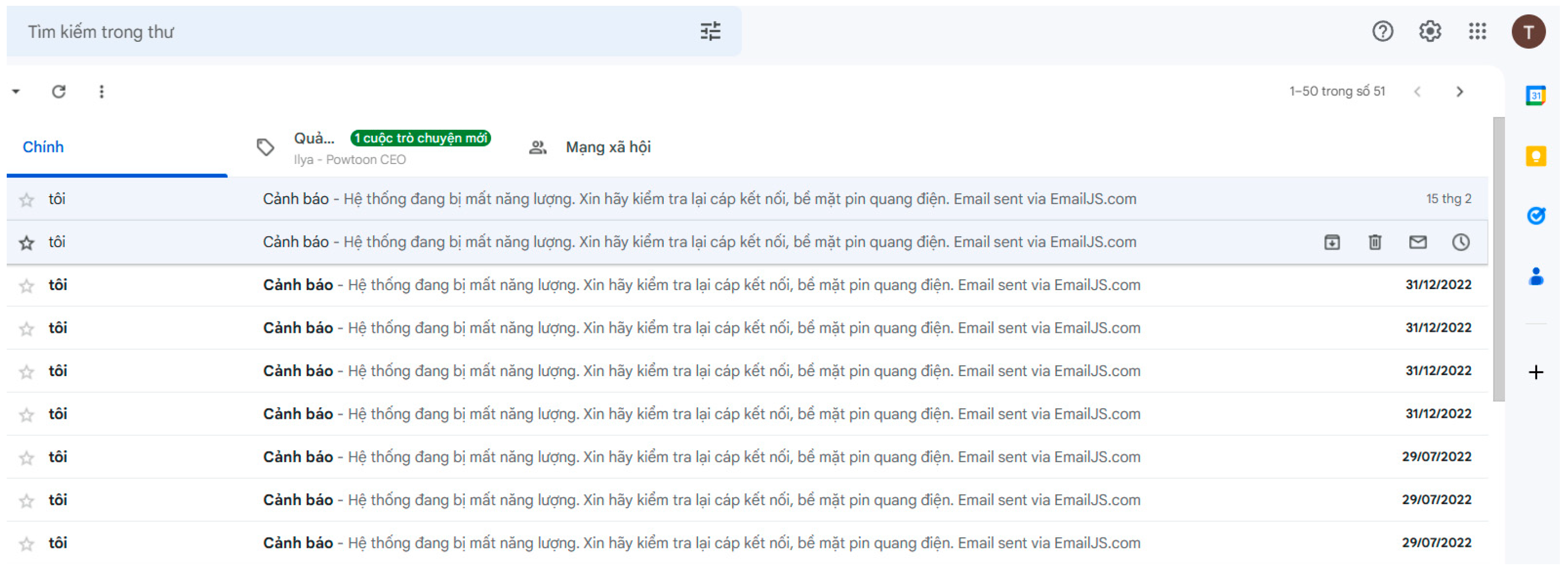The image size is (1568, 569).
Task: Snooze the hovered email with clock icon
Action: pyautogui.click(x=1460, y=242)
